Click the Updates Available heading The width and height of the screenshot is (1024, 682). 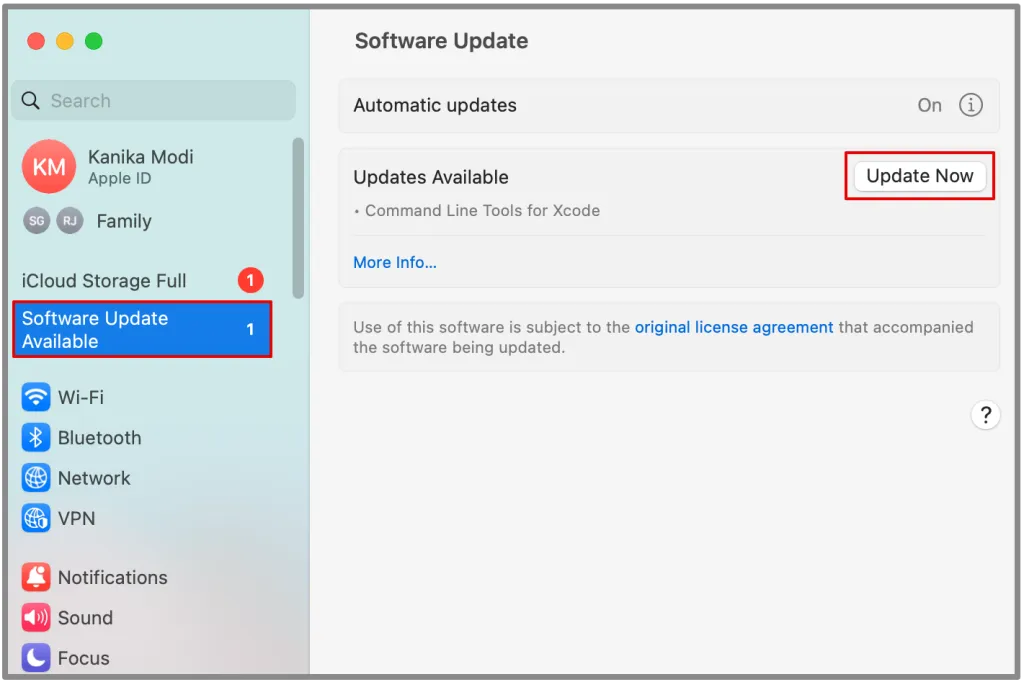pos(430,177)
